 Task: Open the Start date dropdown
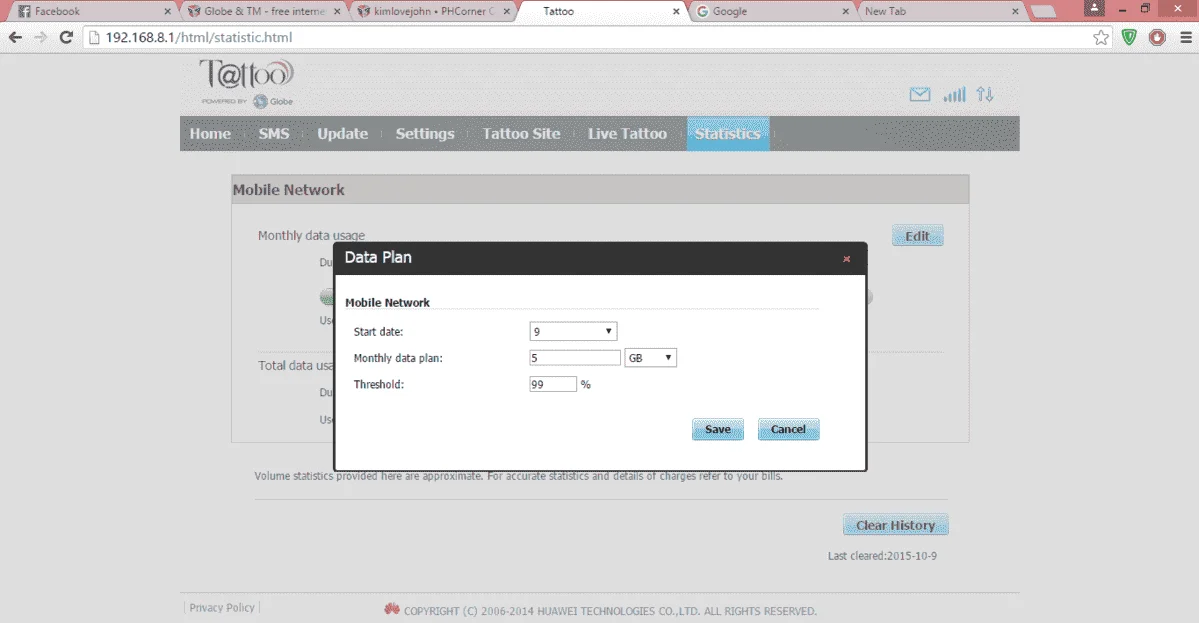pos(574,332)
